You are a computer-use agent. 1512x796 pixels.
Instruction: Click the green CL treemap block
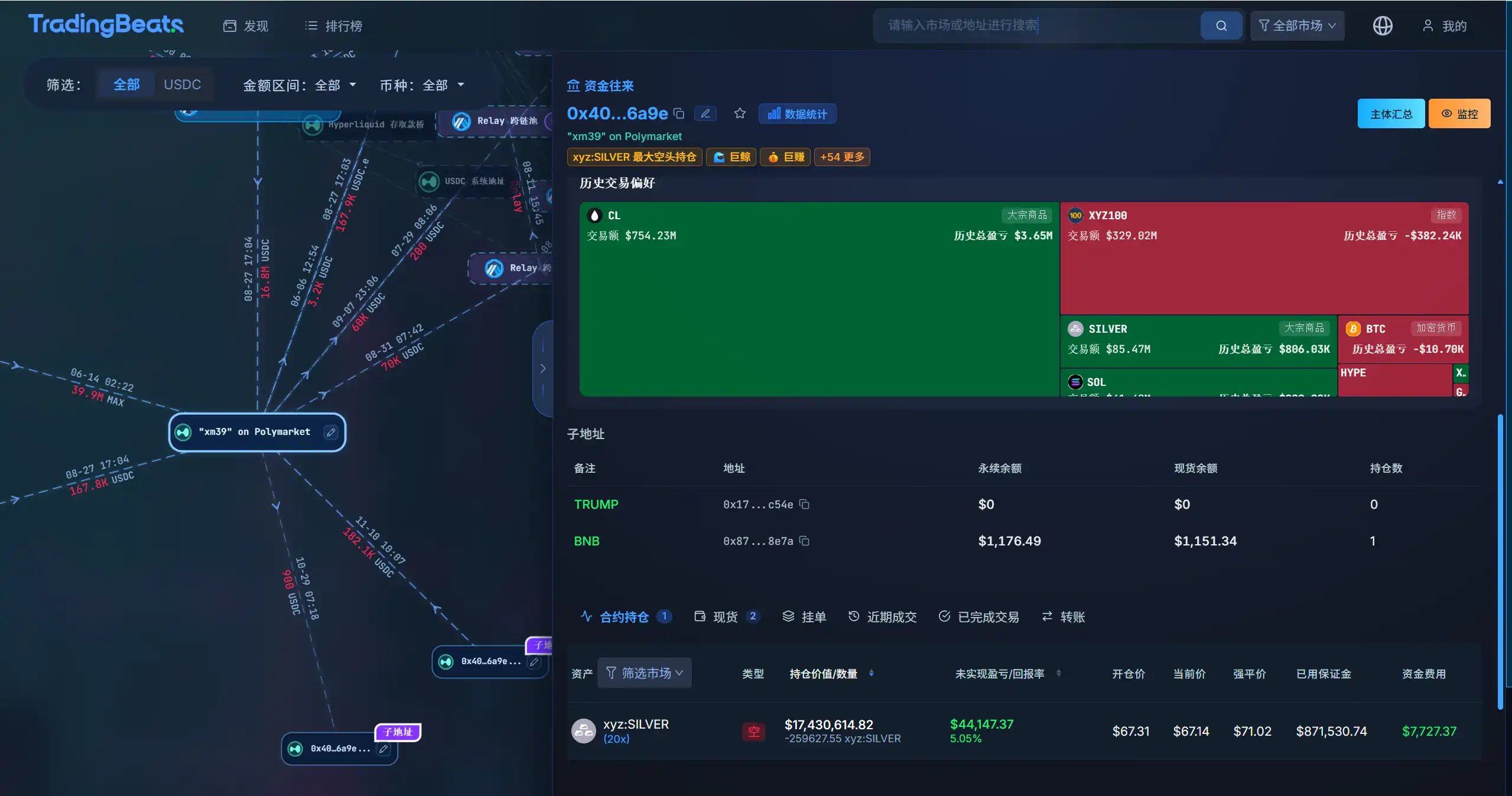coord(820,299)
